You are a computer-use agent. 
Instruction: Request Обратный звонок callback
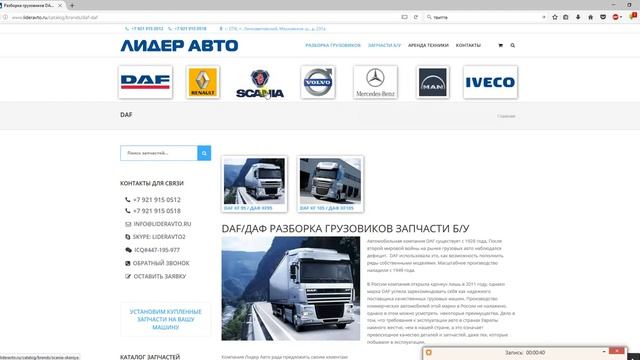(x=161, y=263)
